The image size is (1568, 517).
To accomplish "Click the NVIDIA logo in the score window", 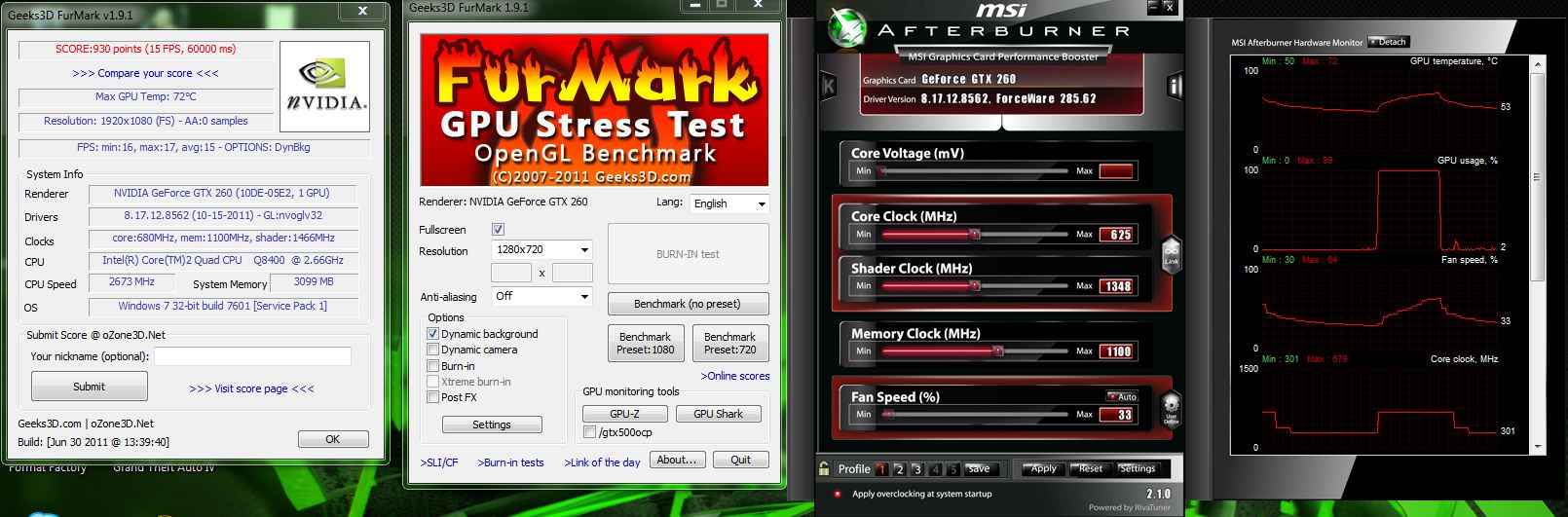I will click(x=325, y=87).
